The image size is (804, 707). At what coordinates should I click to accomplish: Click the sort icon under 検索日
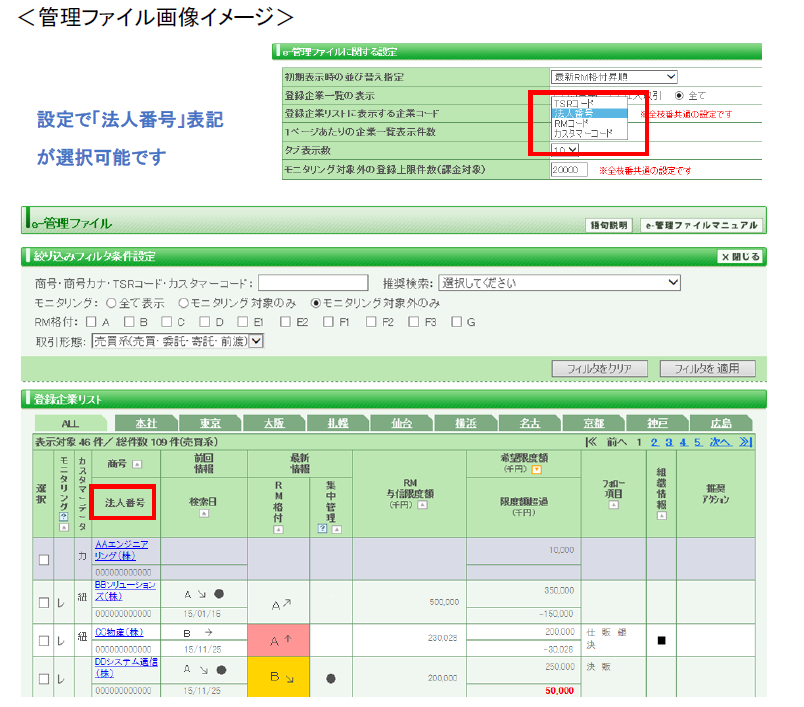coord(204,515)
